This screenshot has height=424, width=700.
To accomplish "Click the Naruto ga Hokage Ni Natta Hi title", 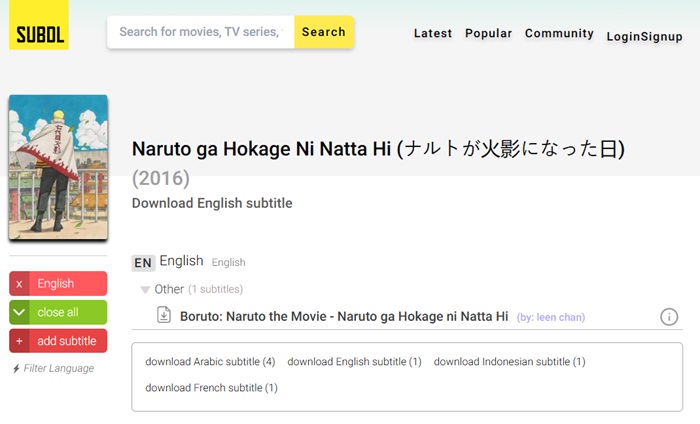I will [378, 149].
